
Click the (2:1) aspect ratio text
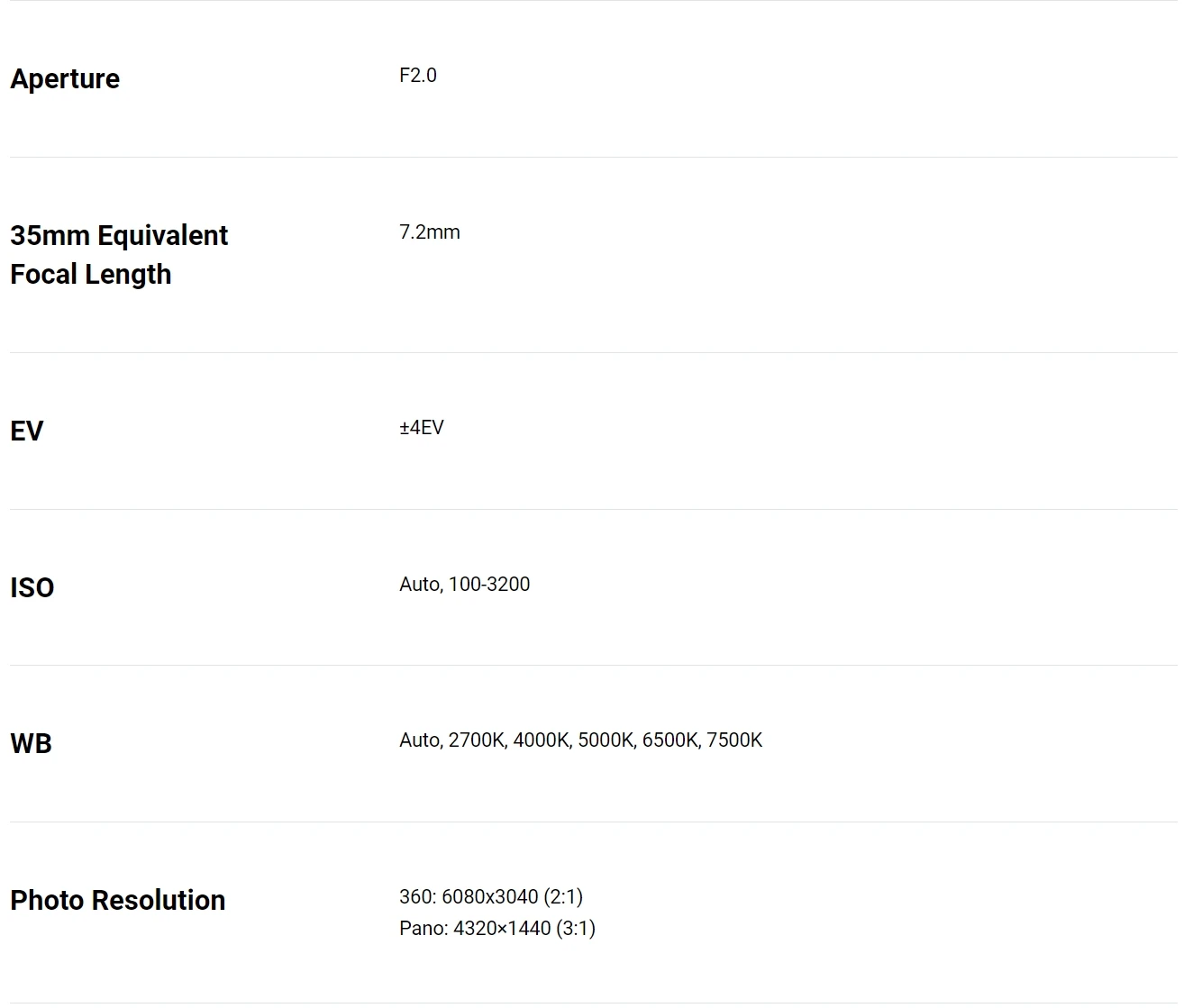(x=563, y=897)
